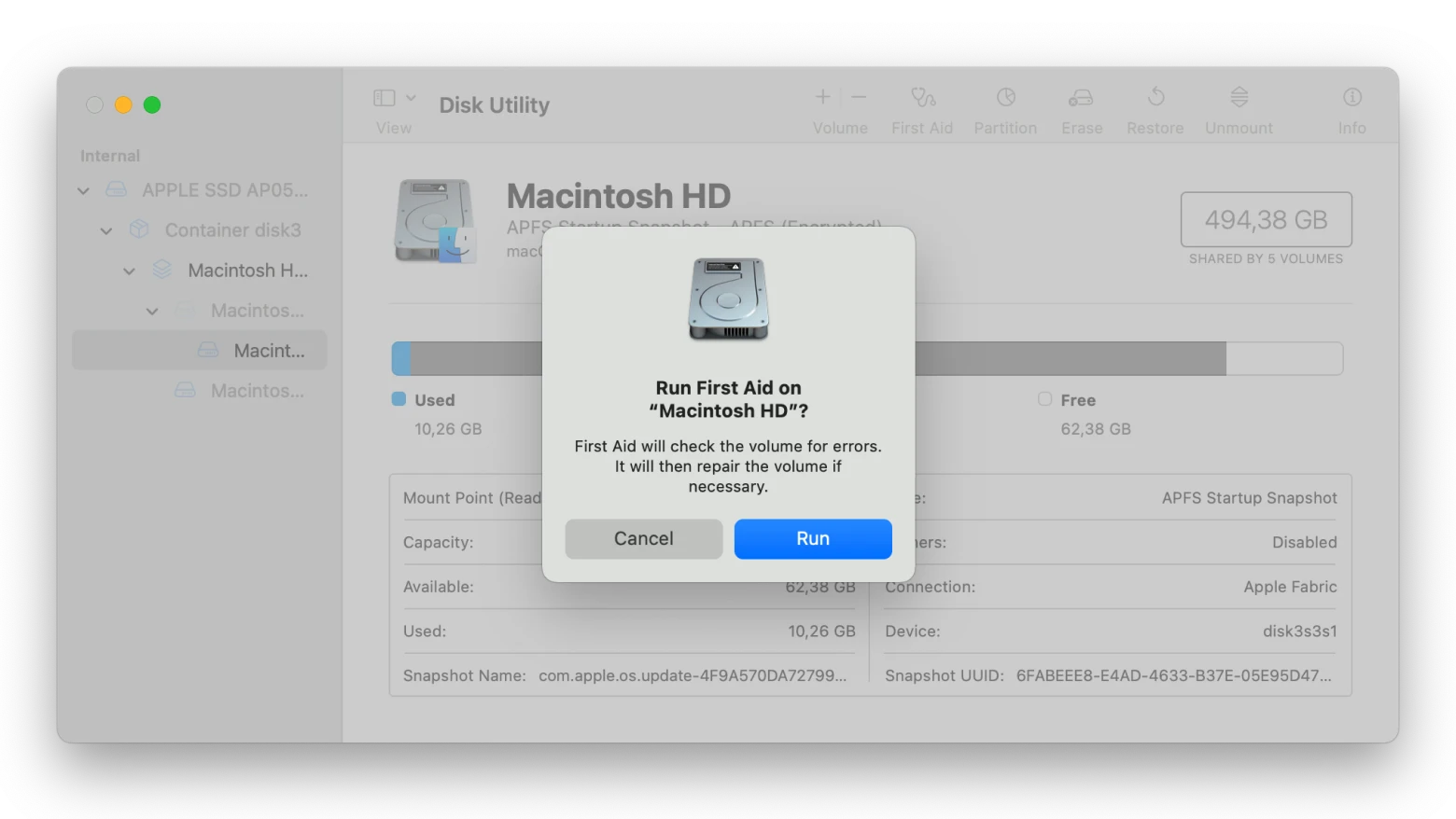Collapse the greyed Macintos... snapshot parent row
This screenshot has height=819, width=1456.
[151, 311]
